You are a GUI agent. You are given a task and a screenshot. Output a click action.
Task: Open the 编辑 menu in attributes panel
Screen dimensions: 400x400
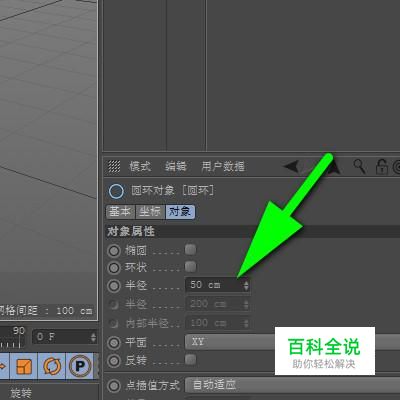click(176, 166)
